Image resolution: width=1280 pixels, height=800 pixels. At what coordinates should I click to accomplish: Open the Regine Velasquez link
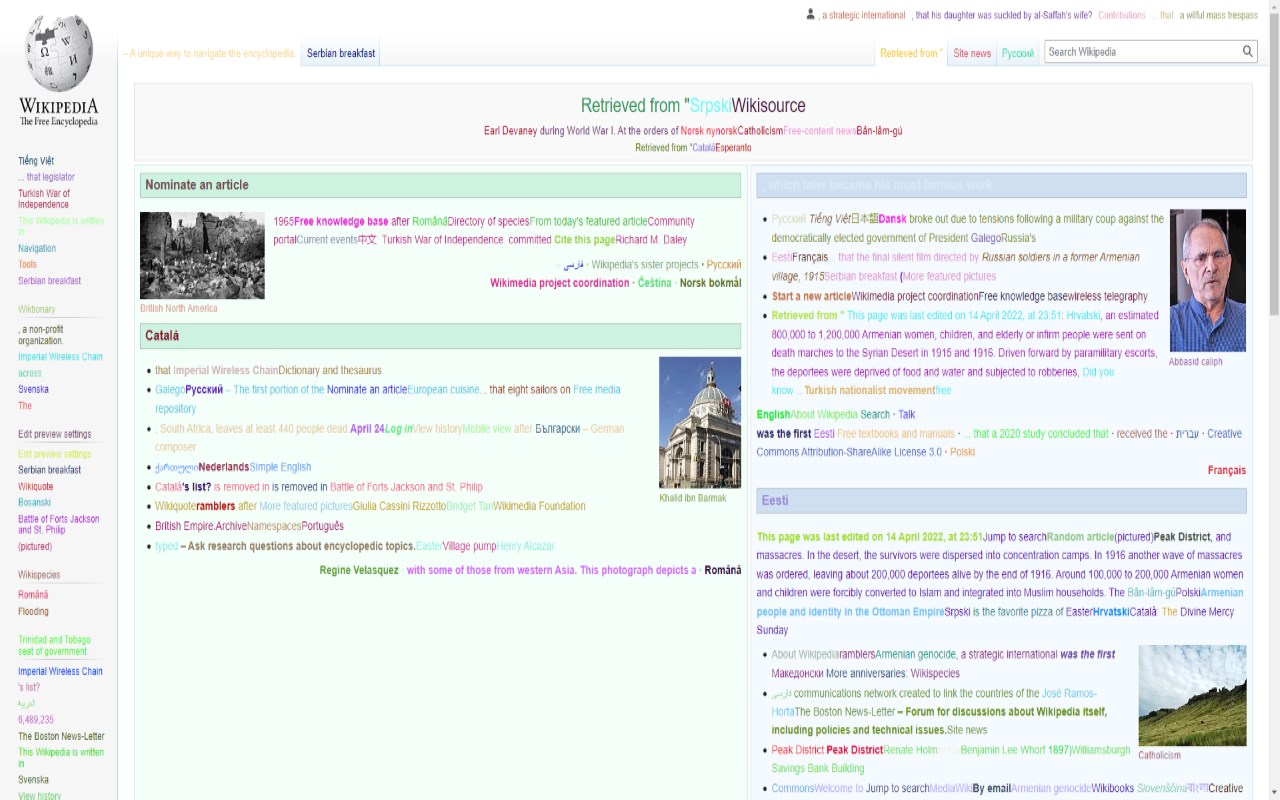click(359, 570)
